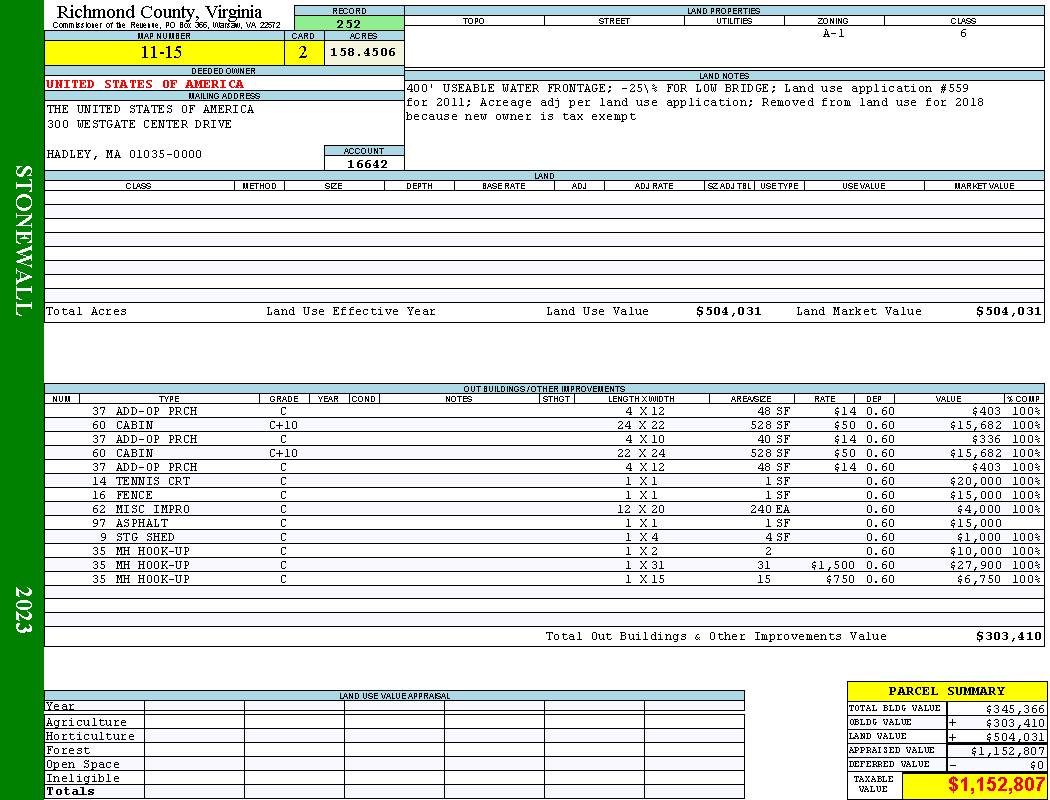Click the zoning value A-1
The width and height of the screenshot is (1050, 800).
pos(833,33)
